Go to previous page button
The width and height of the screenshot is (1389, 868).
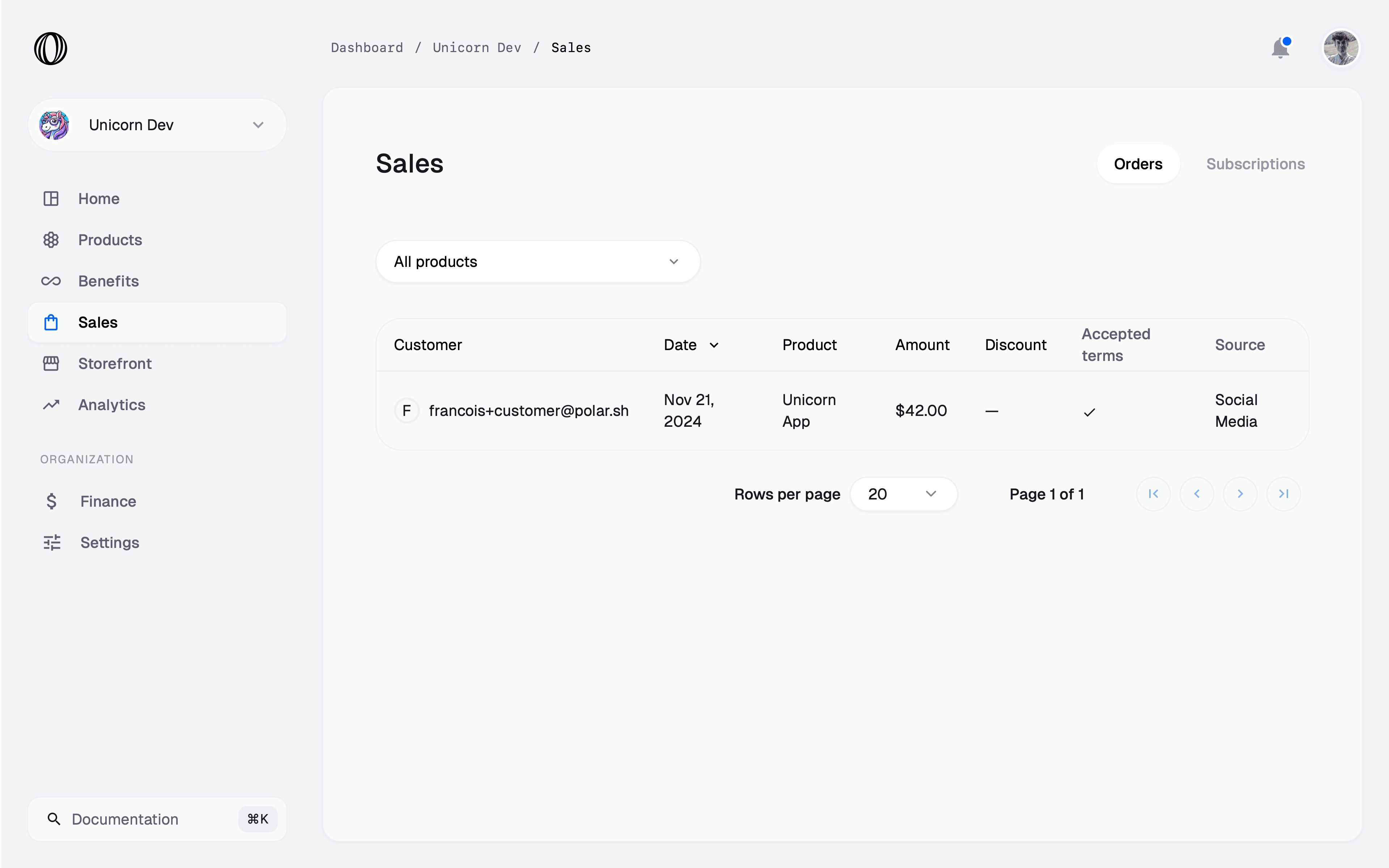(x=1197, y=494)
